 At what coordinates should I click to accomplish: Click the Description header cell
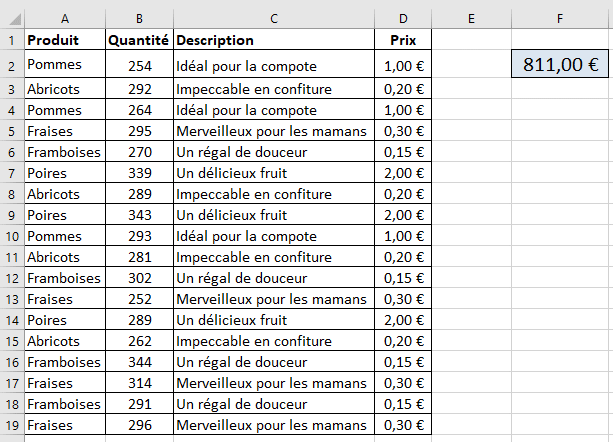click(273, 40)
